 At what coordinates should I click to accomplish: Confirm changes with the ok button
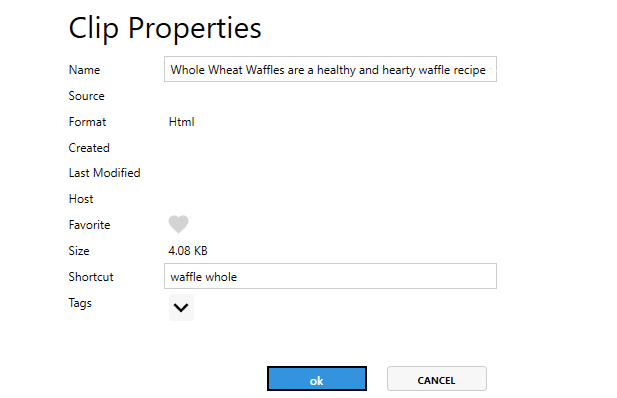[317, 379]
